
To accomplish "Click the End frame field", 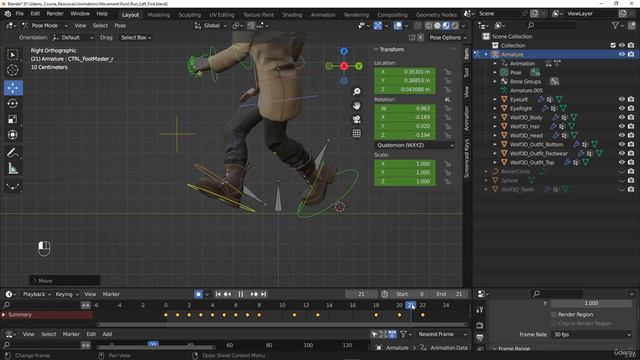I will coord(450,294).
